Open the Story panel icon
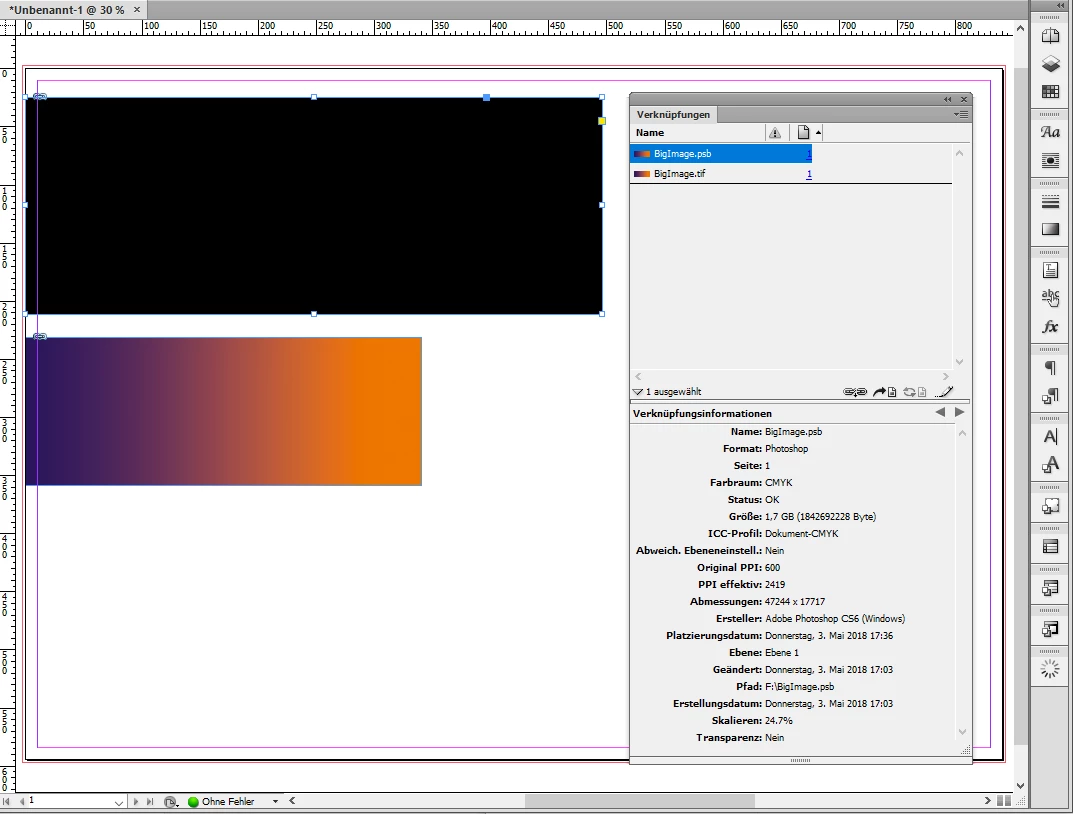Image resolution: width=1073 pixels, height=814 pixels. coord(1050,270)
